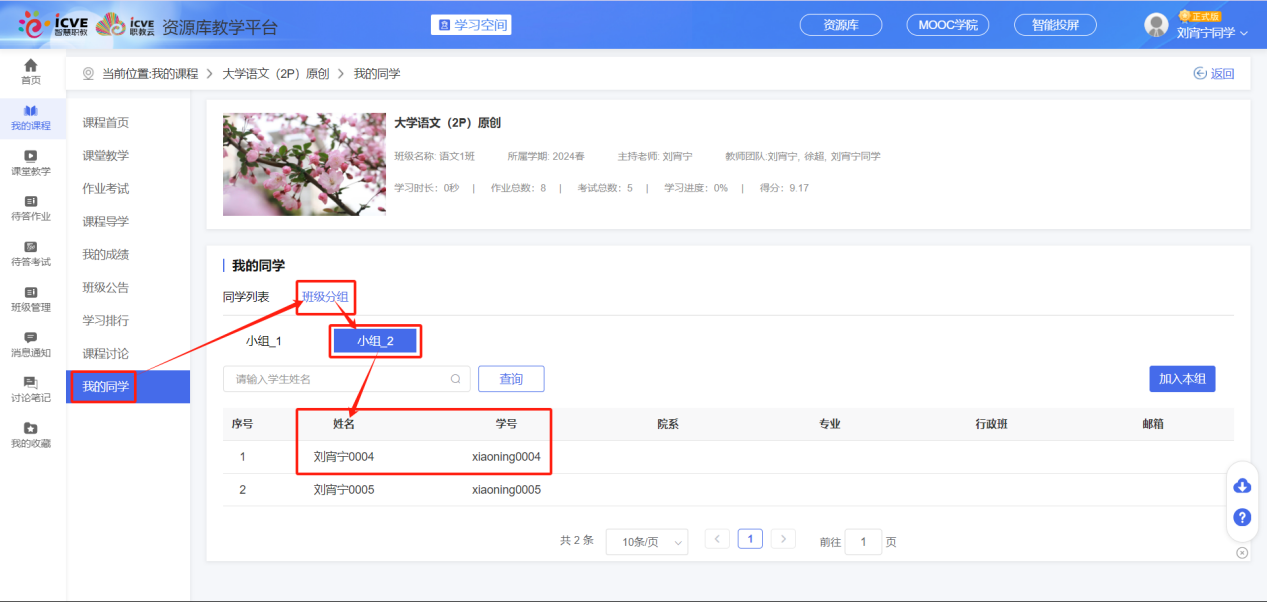
Task: Go to next page arrow in pagination
Action: (783, 539)
